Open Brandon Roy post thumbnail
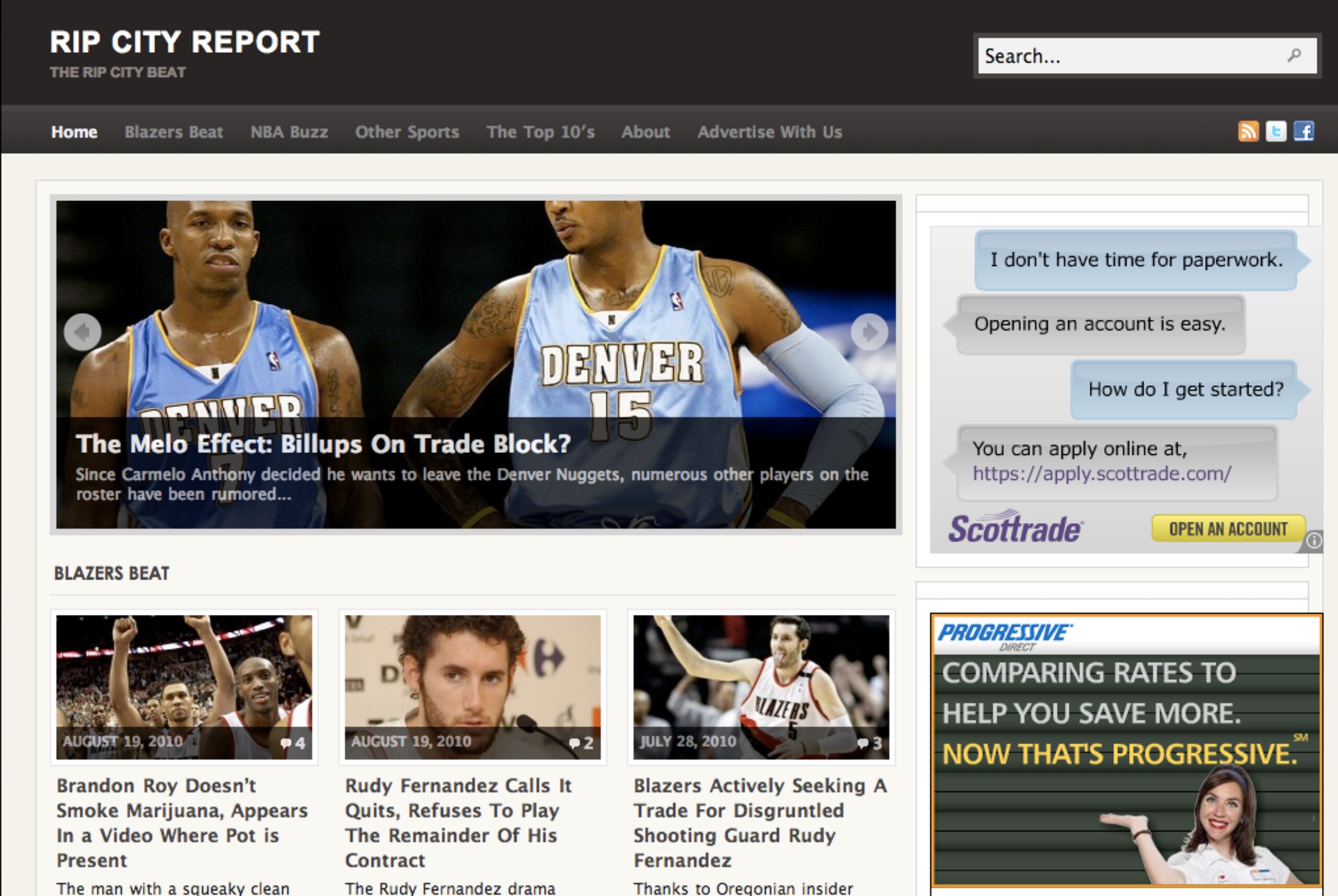The image size is (1338, 896). coord(184,687)
